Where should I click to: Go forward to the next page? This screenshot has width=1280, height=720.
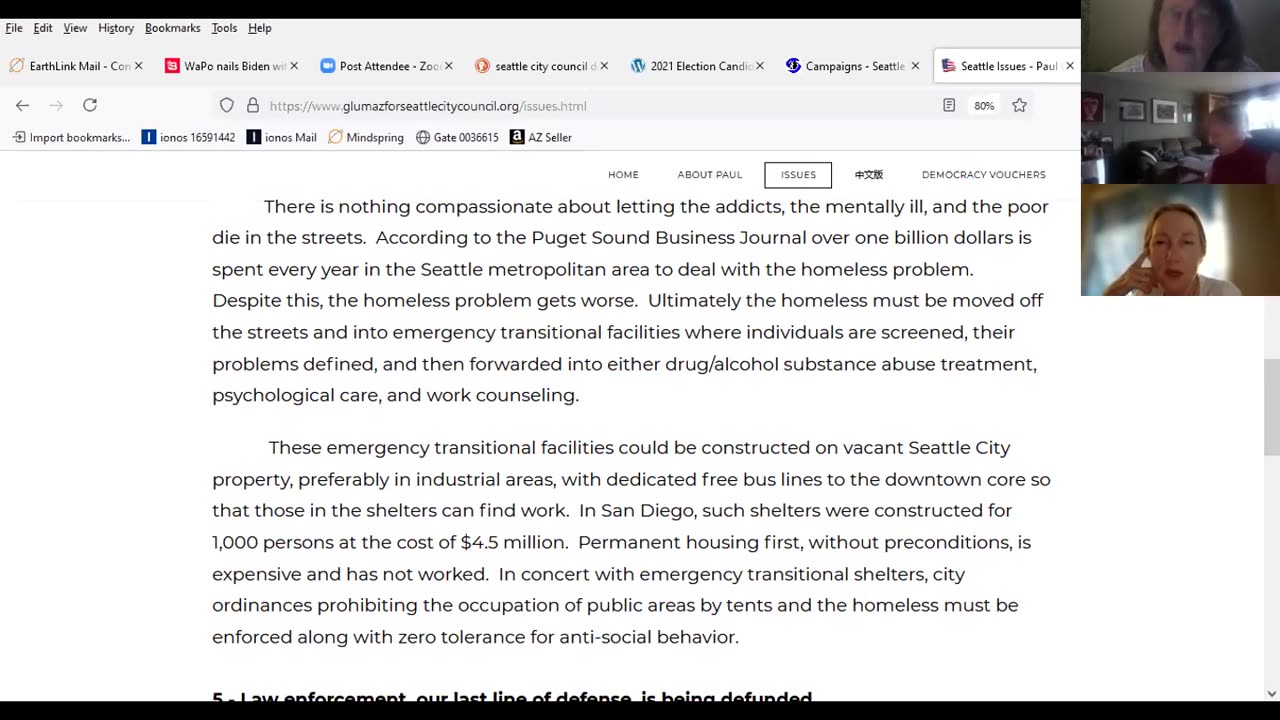tap(56, 105)
